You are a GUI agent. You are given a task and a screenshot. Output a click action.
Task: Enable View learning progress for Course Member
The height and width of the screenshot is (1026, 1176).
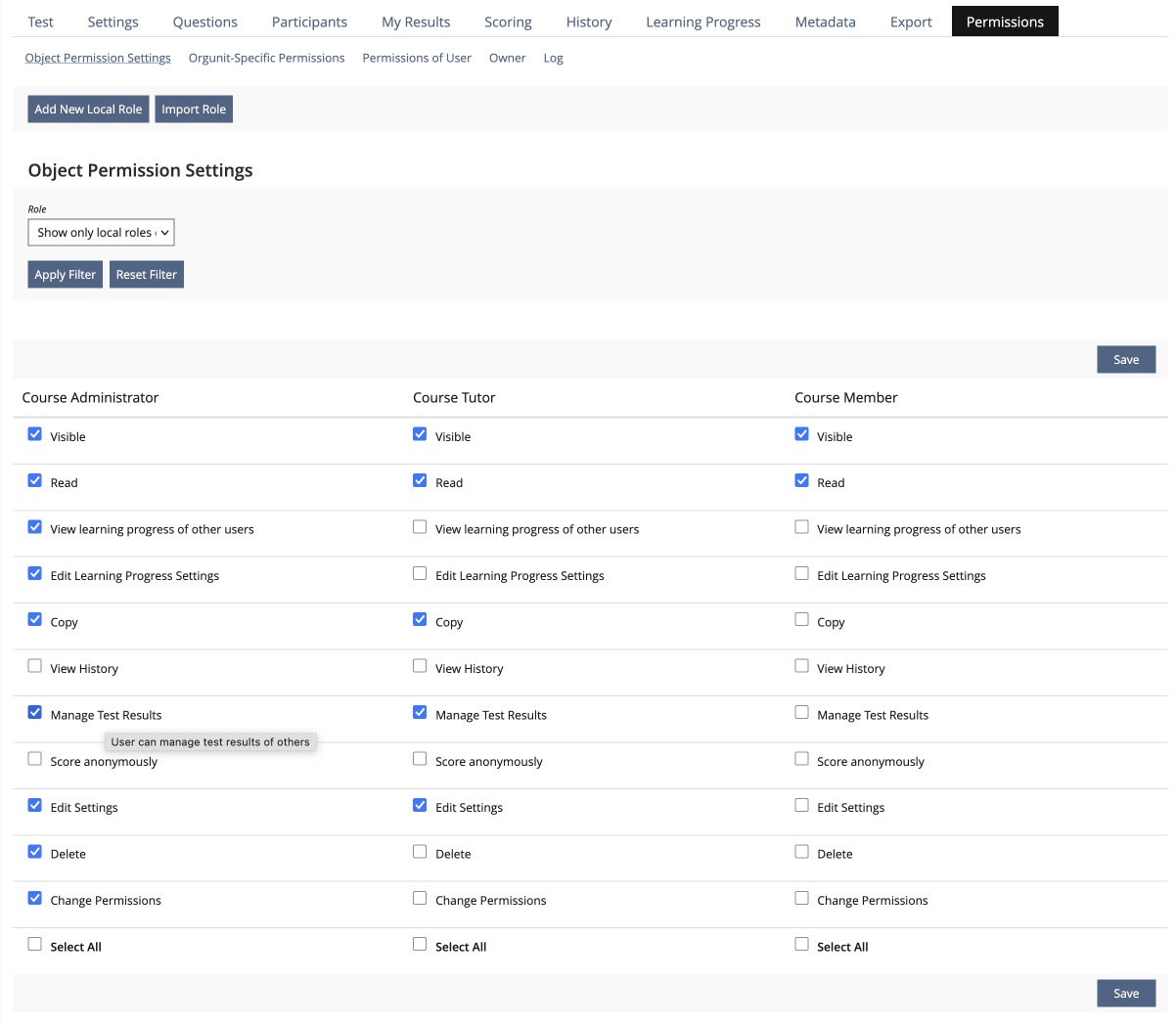tap(801, 527)
